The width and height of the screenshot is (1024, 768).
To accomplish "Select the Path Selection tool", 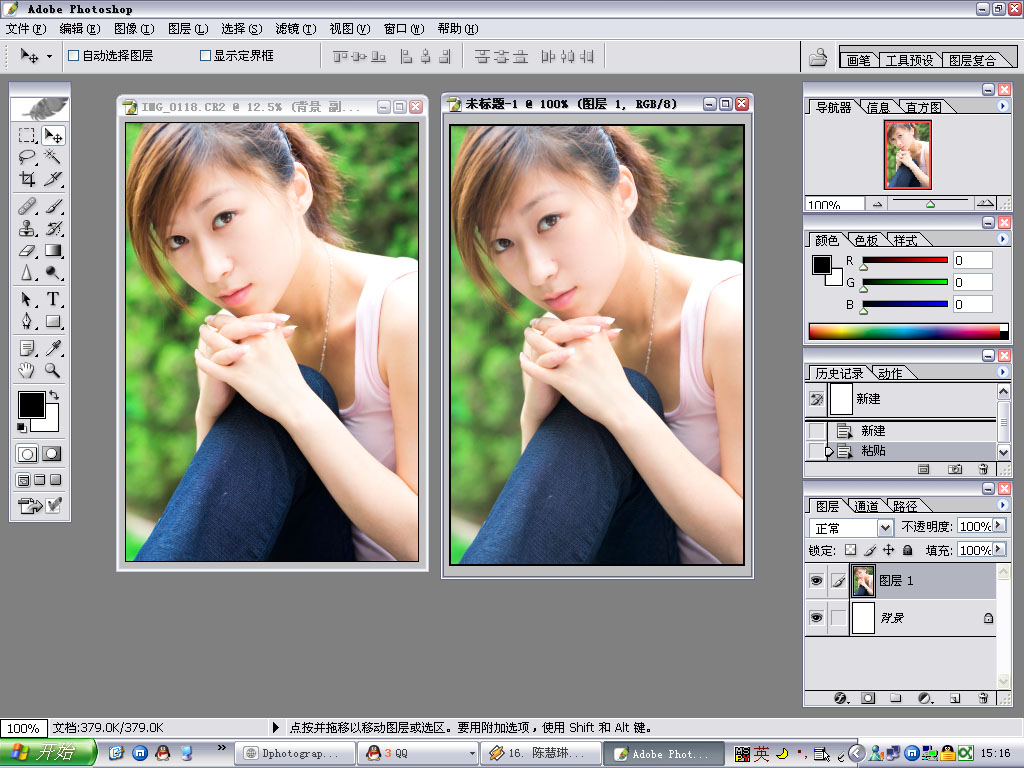I will 27,299.
